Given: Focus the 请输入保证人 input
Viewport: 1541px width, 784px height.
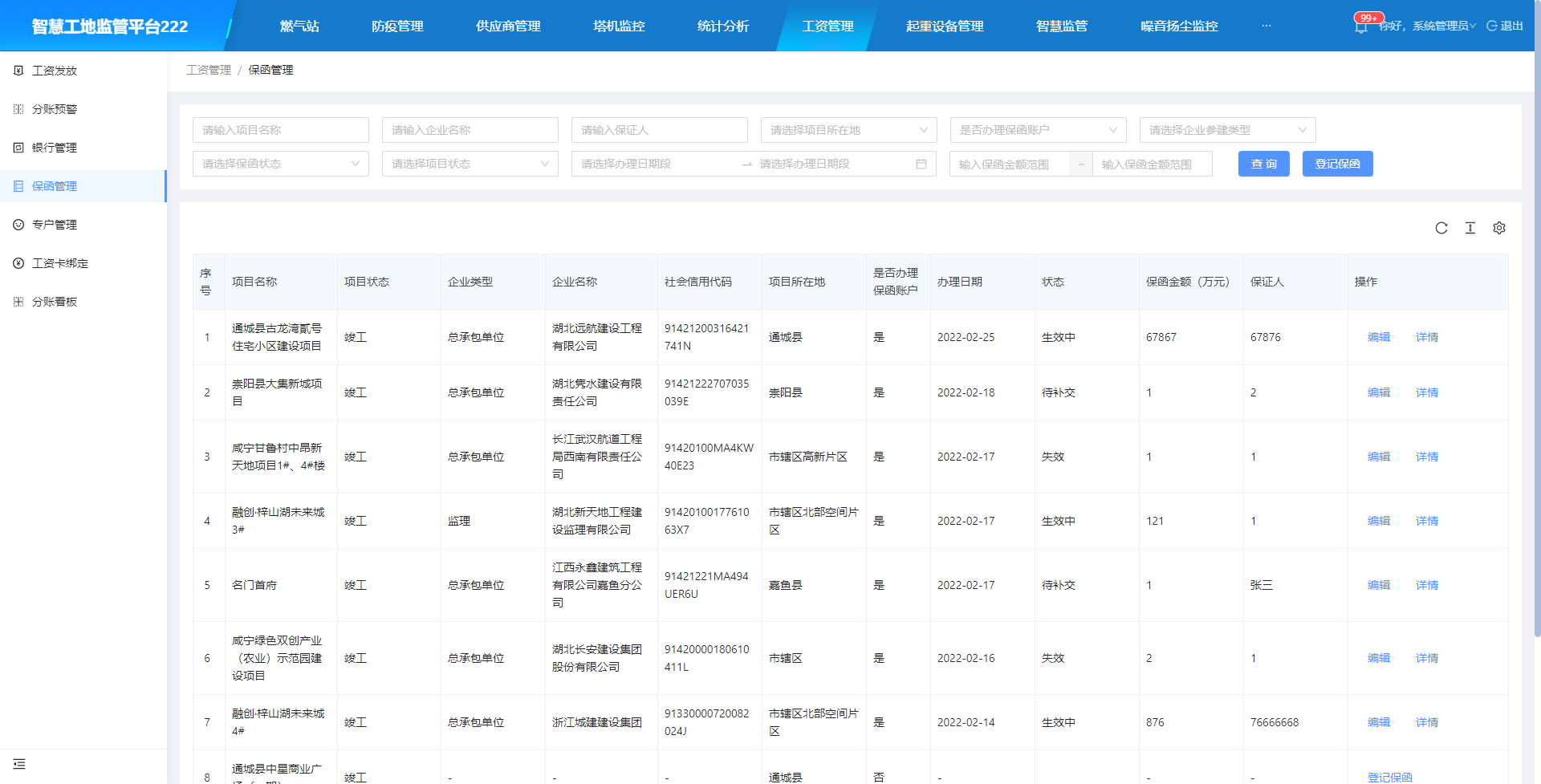Looking at the screenshot, I should pyautogui.click(x=660, y=130).
